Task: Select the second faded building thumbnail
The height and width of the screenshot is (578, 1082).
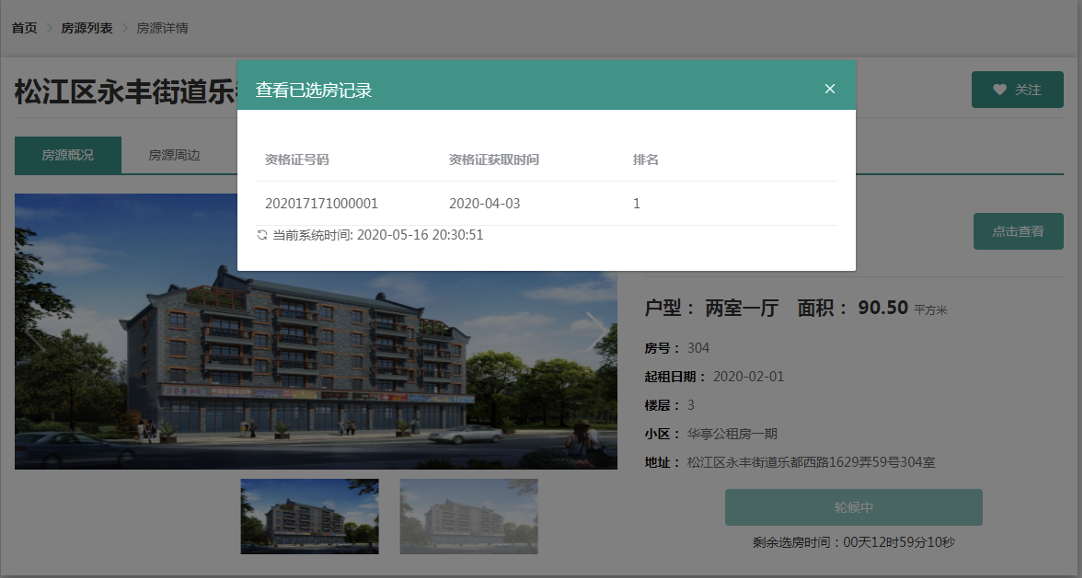Action: point(468,516)
